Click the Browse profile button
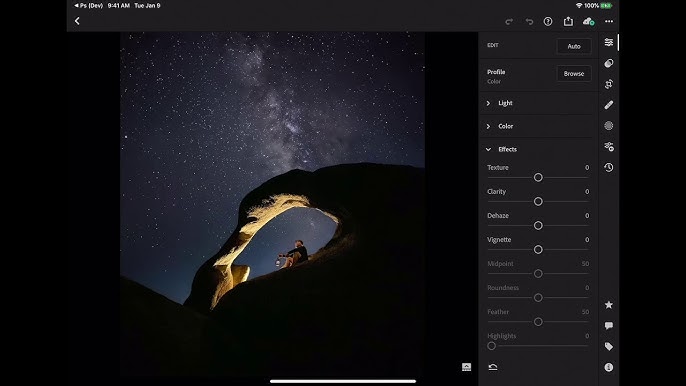This screenshot has height=386, width=686. (574, 74)
